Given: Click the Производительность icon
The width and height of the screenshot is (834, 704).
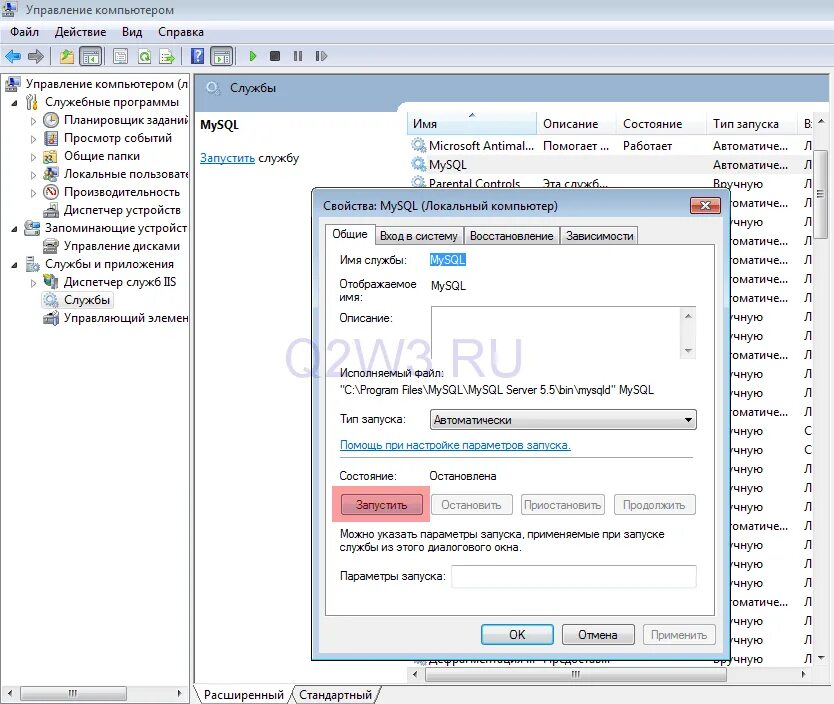Looking at the screenshot, I should [x=51, y=192].
